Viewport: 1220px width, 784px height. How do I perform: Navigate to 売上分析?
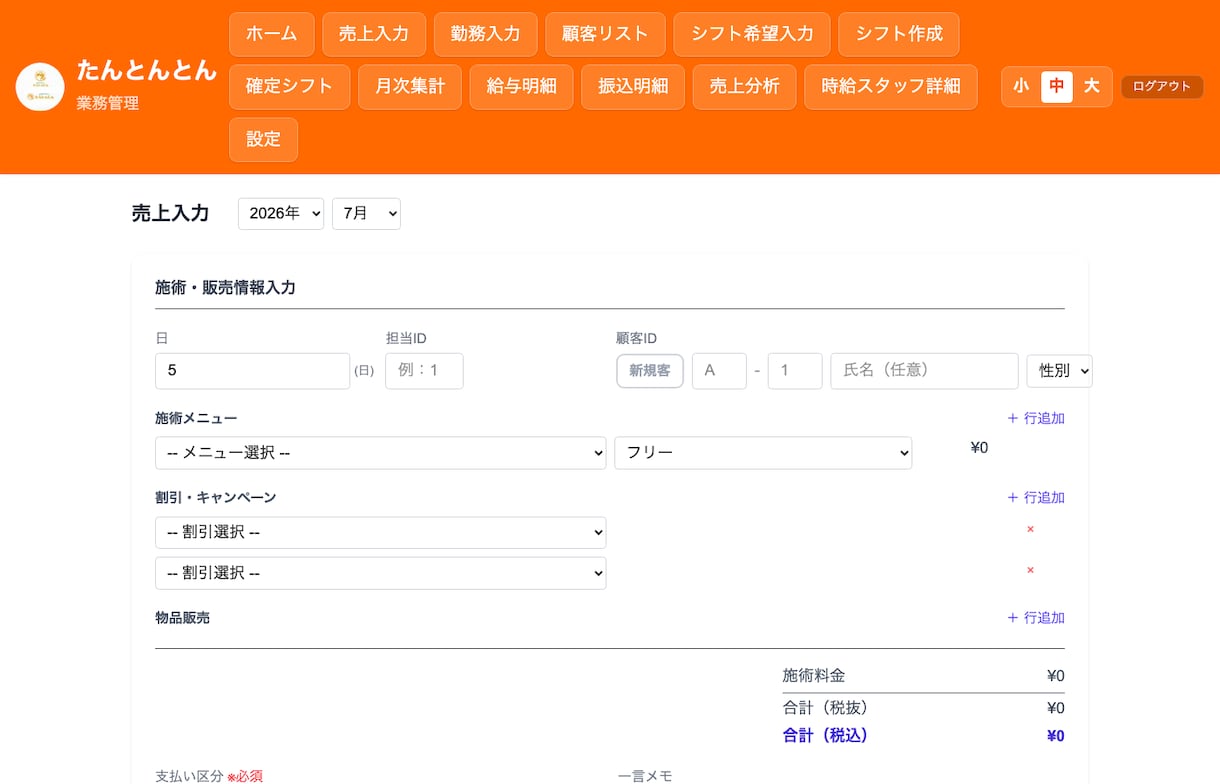[745, 87]
